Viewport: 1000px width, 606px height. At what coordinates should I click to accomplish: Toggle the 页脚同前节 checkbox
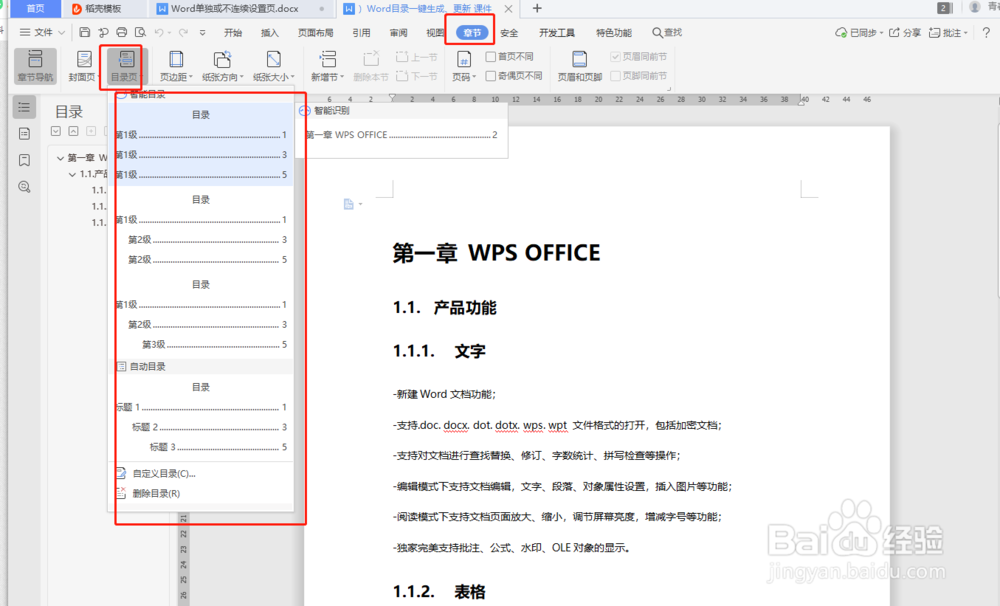615,76
